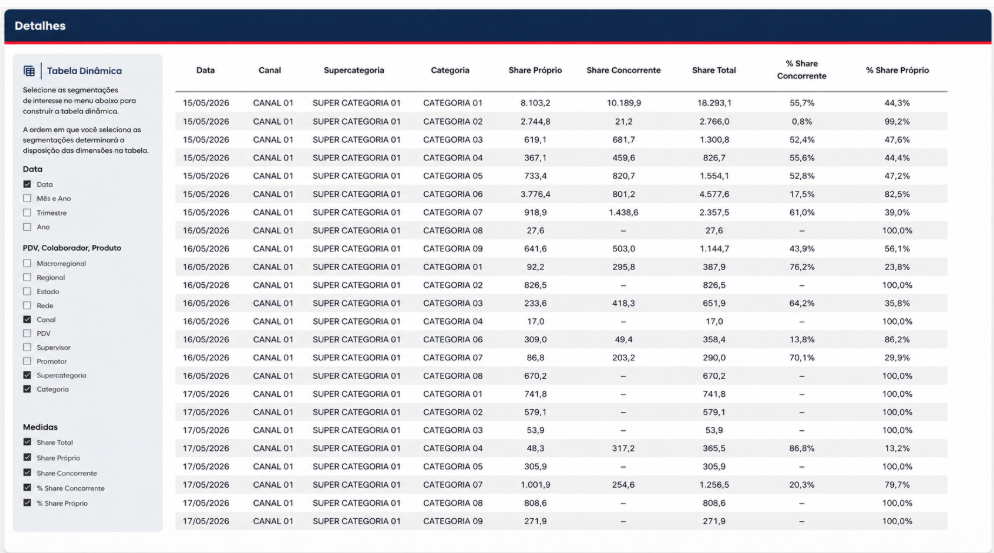Tick the Promotor checkbox

[27, 361]
